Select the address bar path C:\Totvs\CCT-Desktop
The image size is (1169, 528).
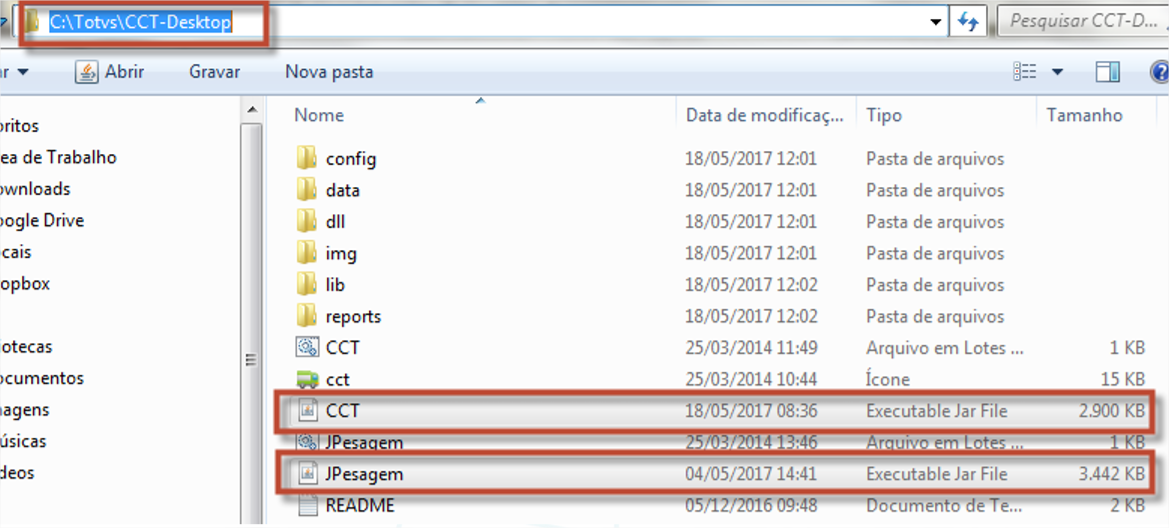tap(142, 22)
